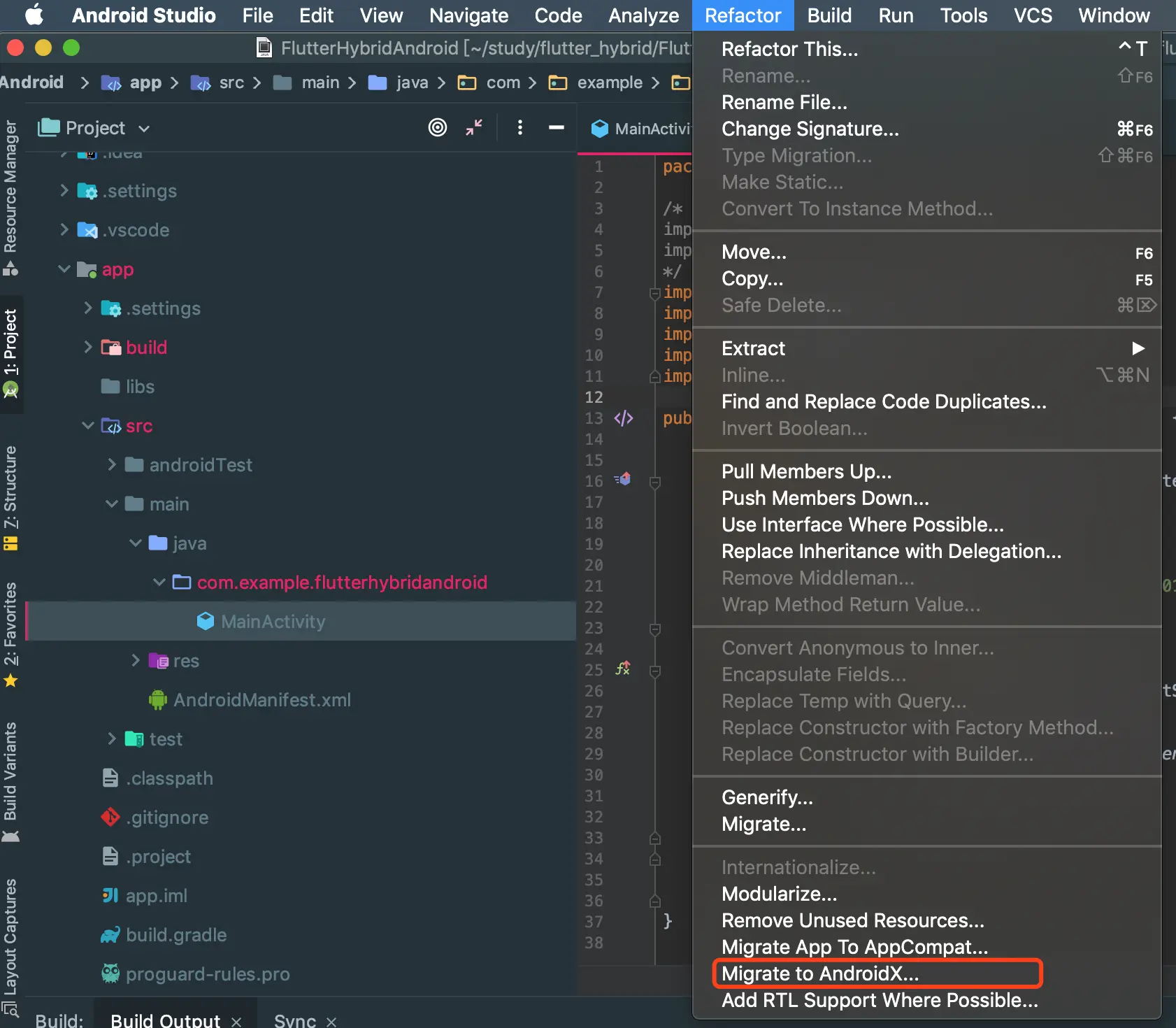Viewport: 1176px width, 1028px height.
Task: Close the Sync tab
Action: pos(331,1021)
